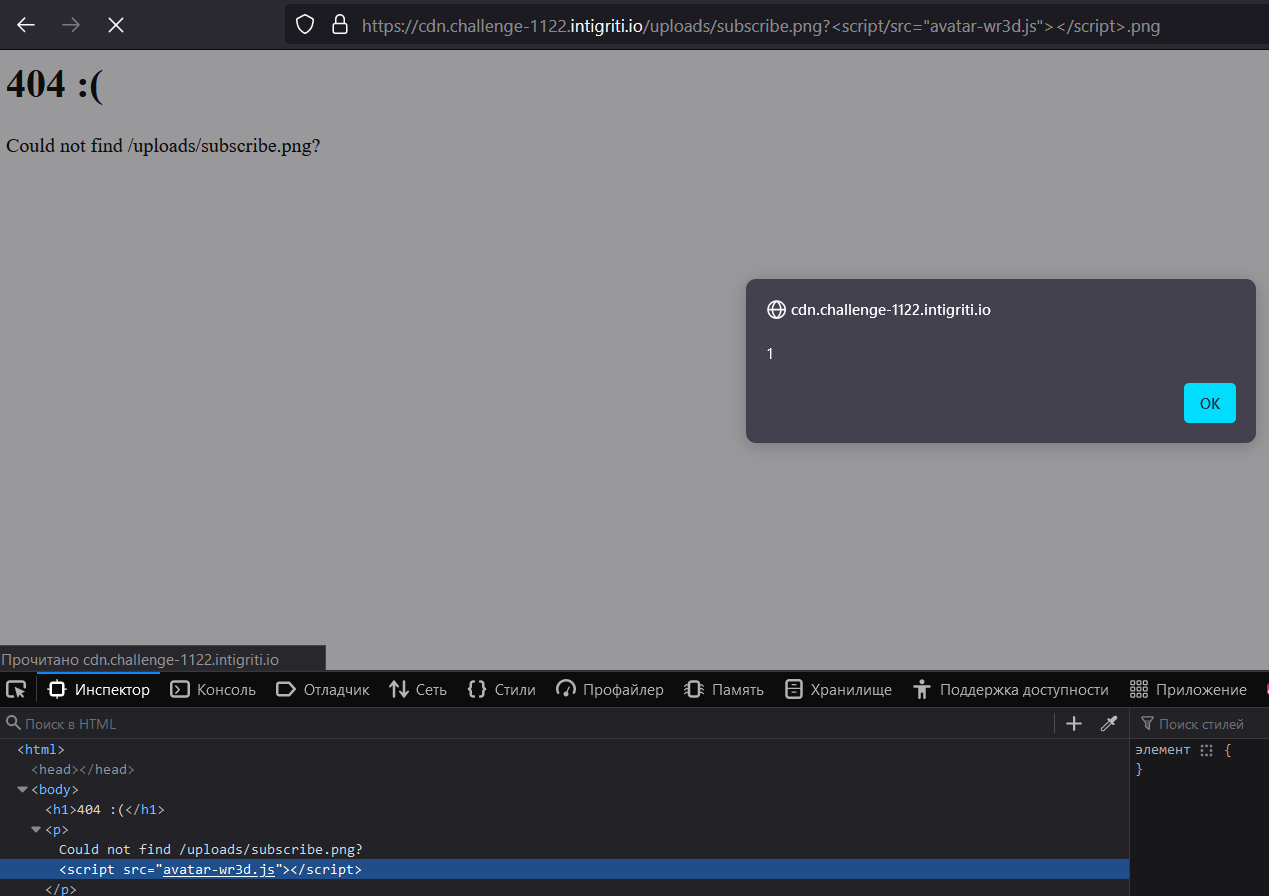Open the Приложение application tab

(1188, 689)
